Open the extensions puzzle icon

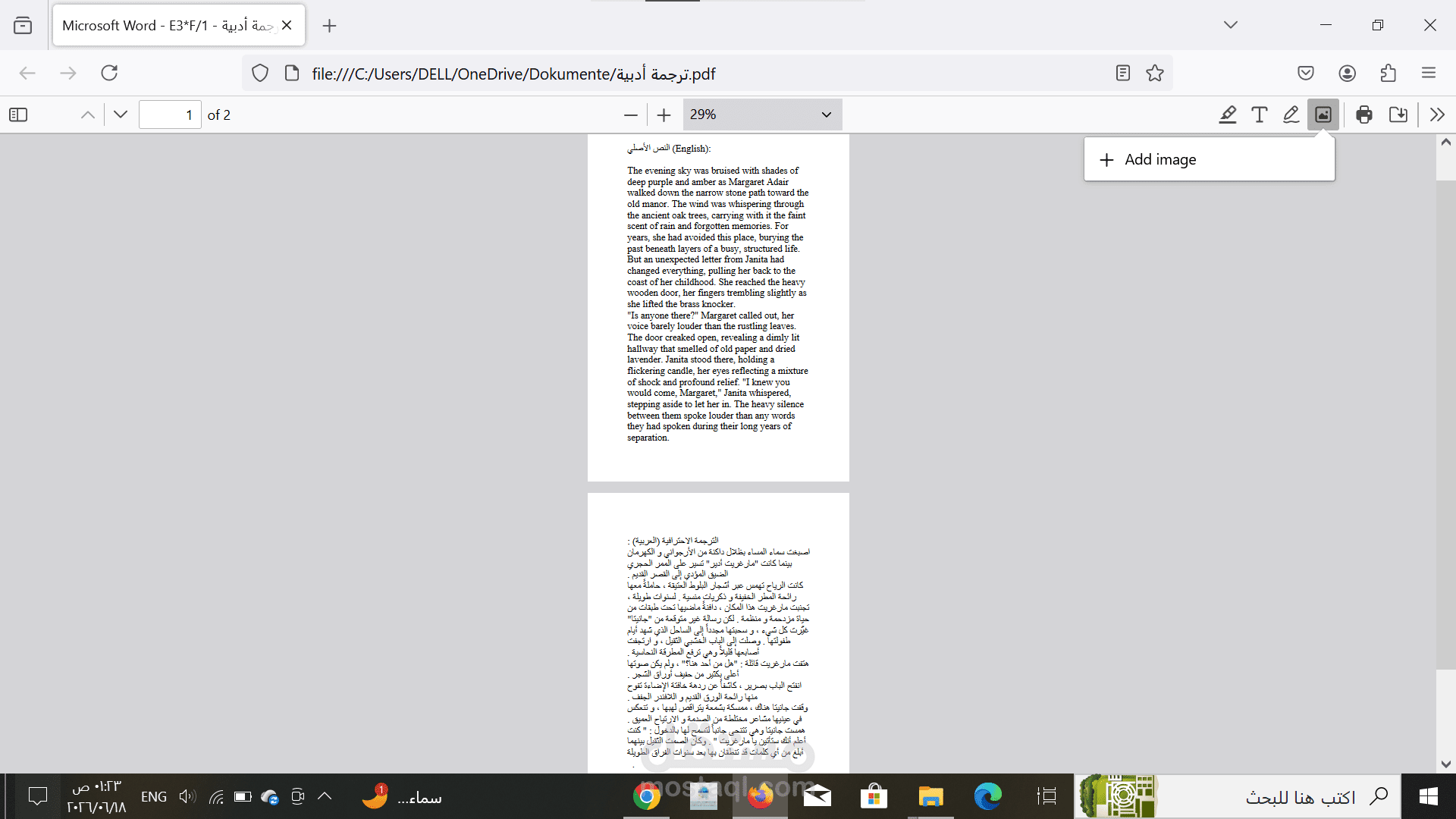(x=1389, y=73)
